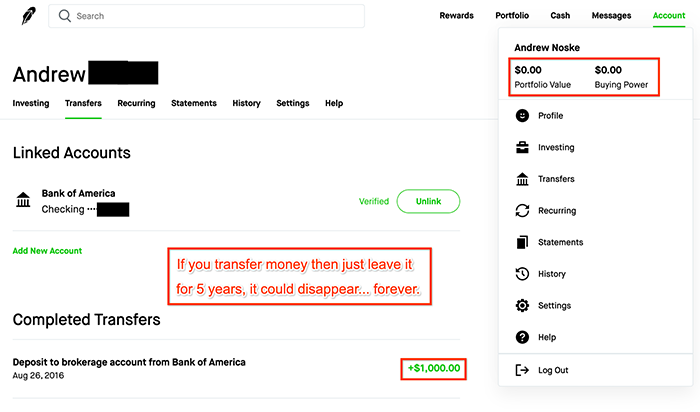Click the History clock icon
700x412 pixels.
[522, 274]
